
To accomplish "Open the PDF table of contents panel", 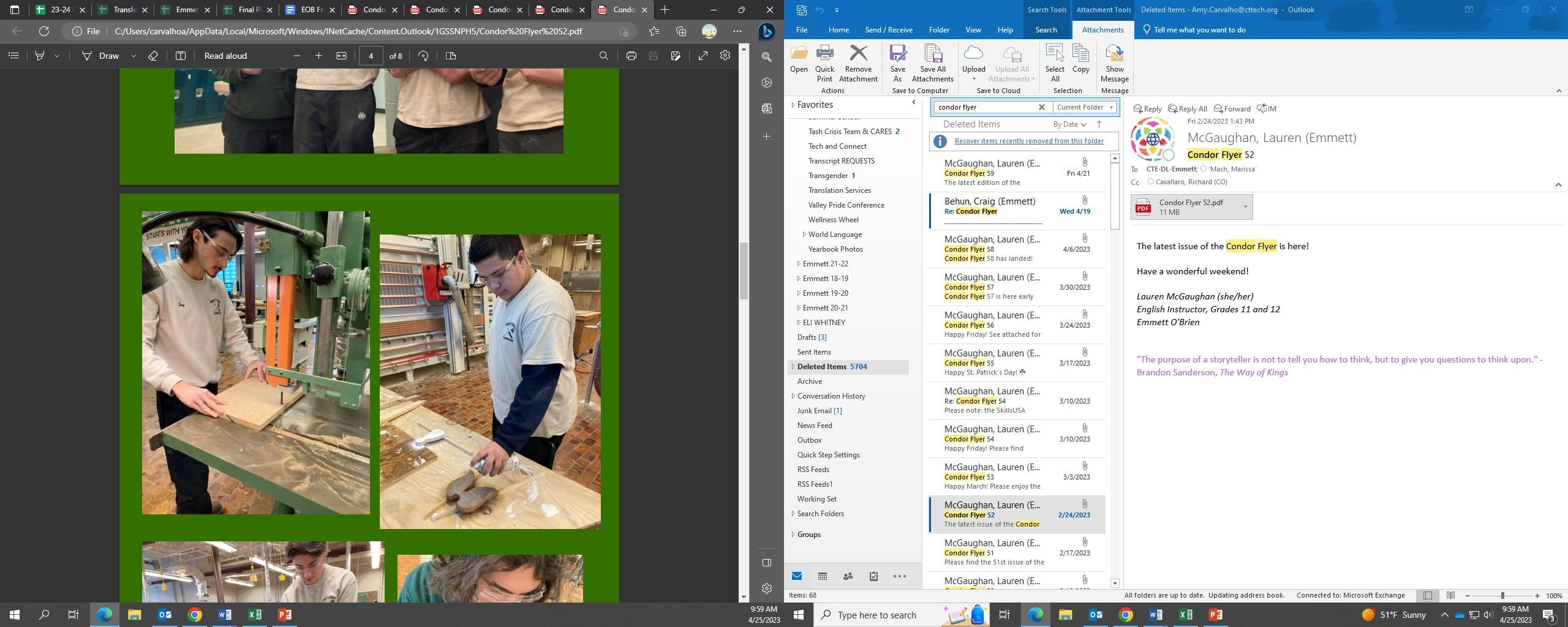I will pyautogui.click(x=13, y=56).
